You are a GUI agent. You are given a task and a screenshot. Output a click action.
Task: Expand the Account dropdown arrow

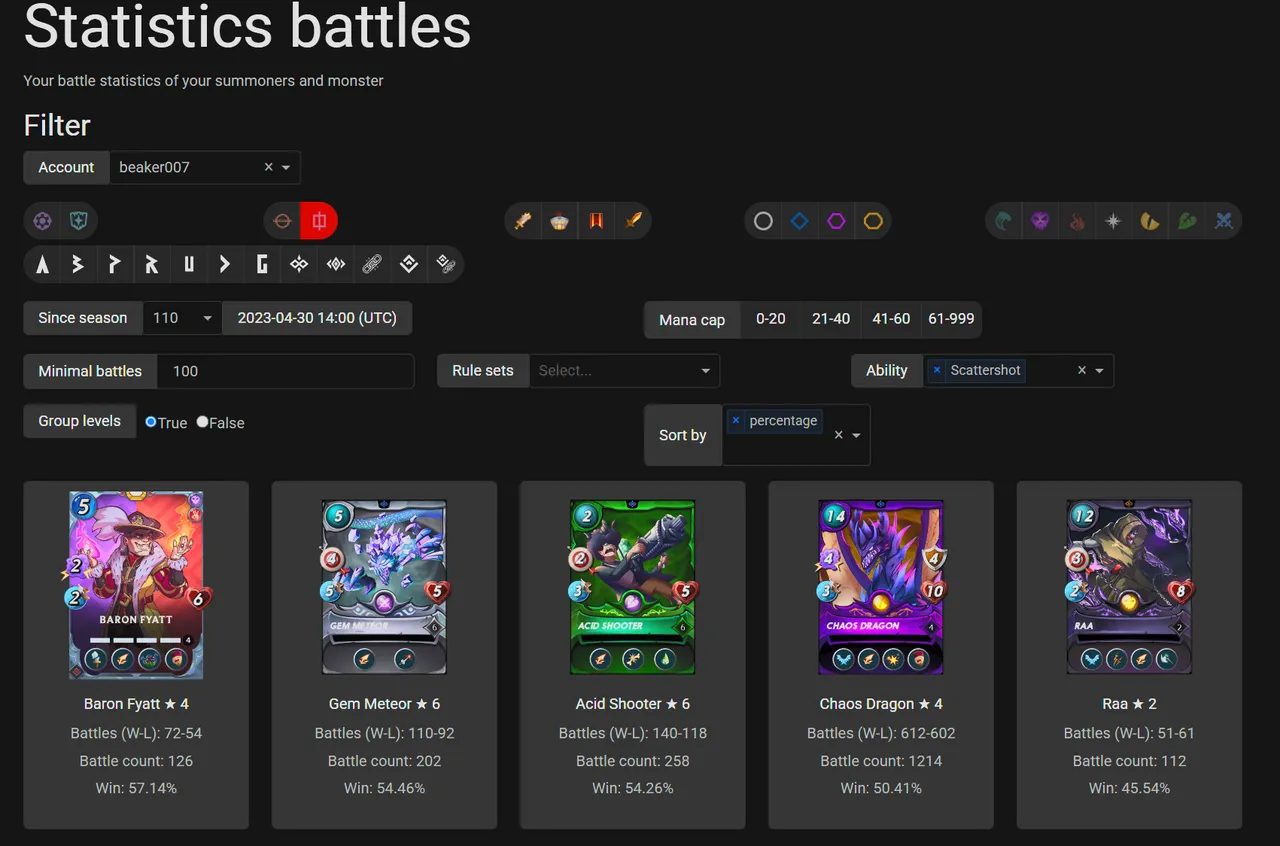[x=286, y=168]
